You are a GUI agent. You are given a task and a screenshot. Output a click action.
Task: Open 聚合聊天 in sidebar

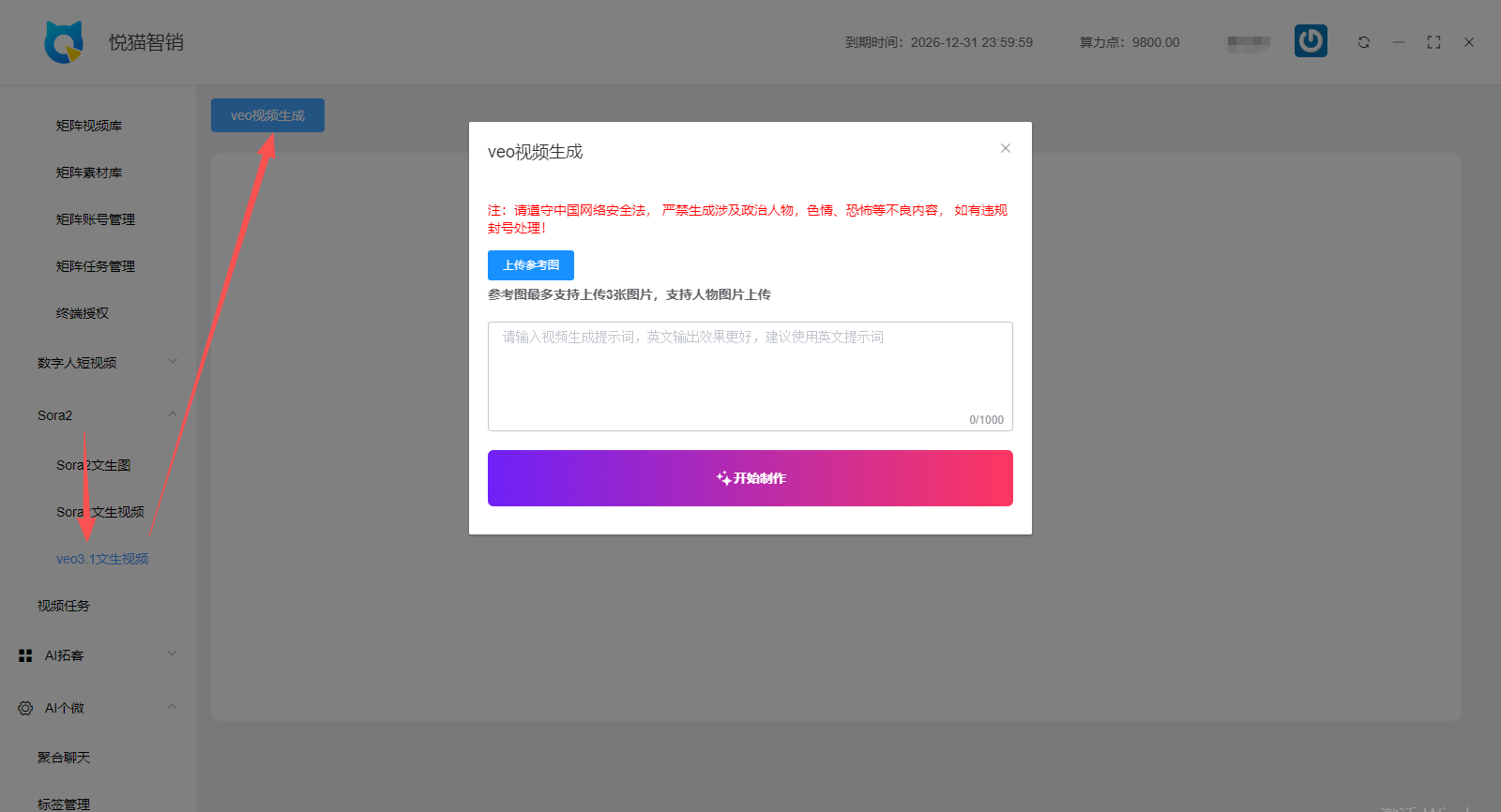point(64,758)
